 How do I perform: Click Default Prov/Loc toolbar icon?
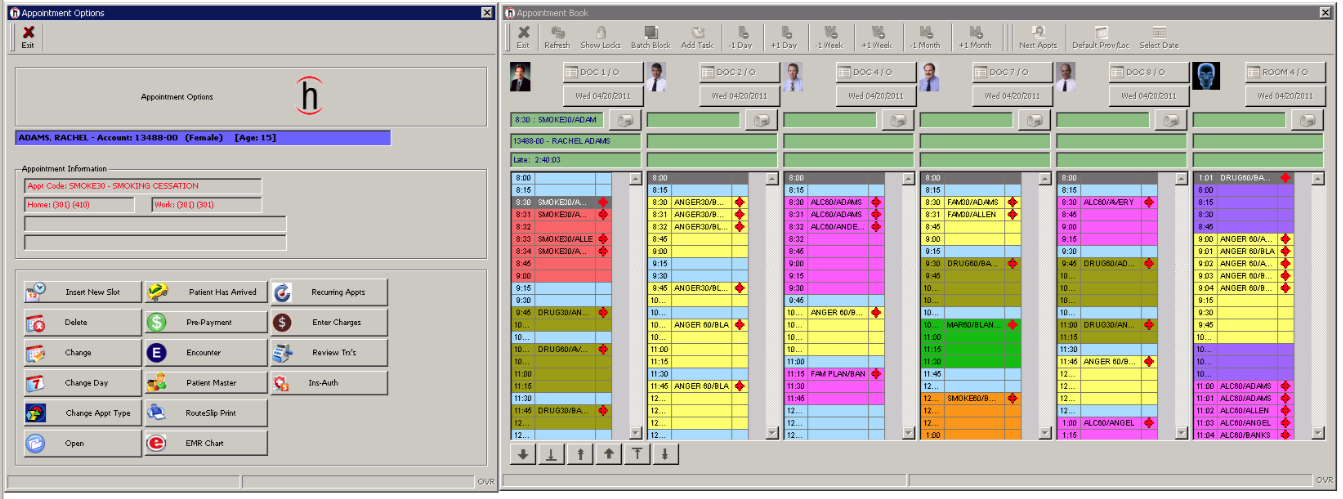tap(1099, 37)
